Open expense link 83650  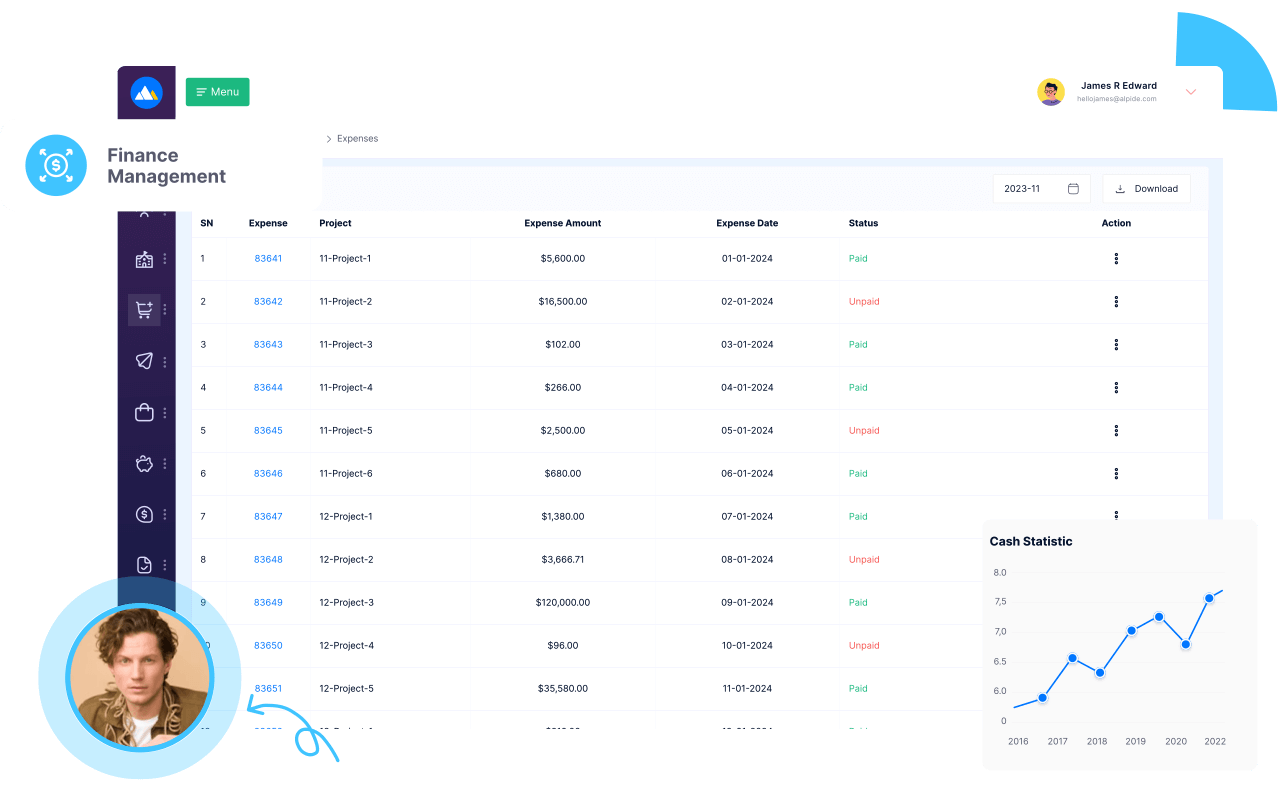(x=268, y=645)
